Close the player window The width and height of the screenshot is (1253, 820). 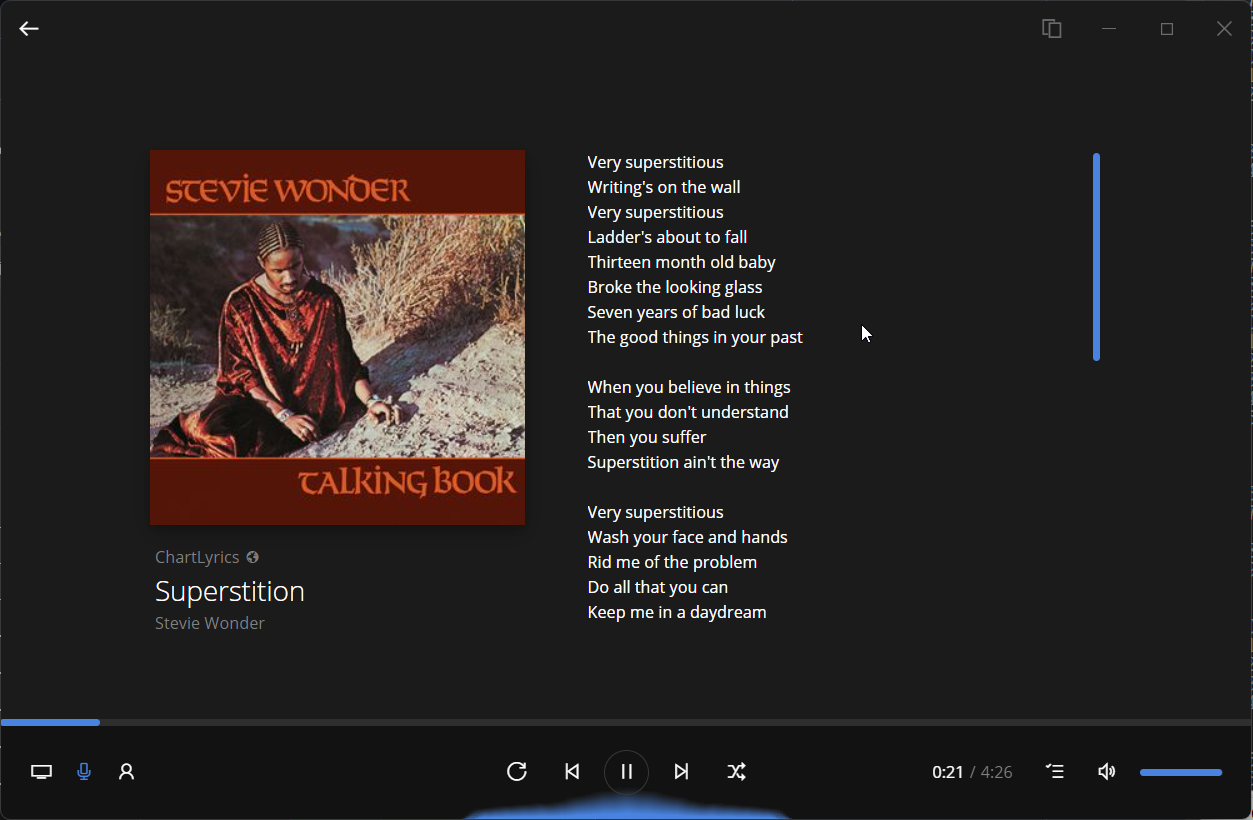coord(1224,29)
